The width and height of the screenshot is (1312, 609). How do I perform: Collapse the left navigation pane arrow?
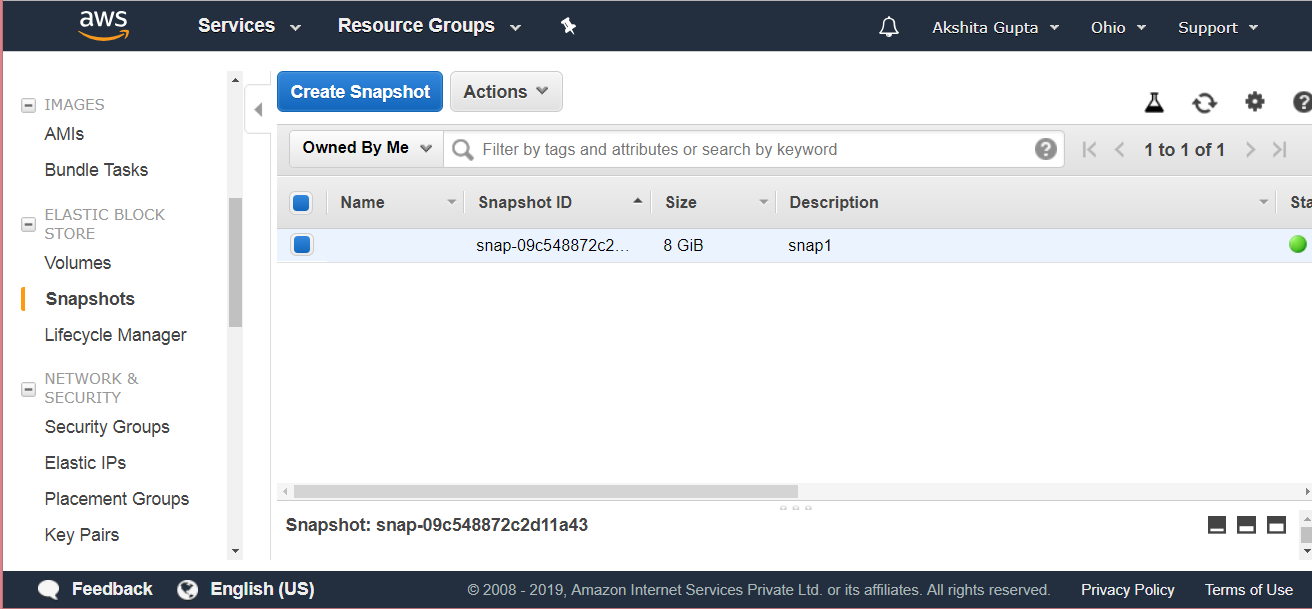tap(258, 109)
